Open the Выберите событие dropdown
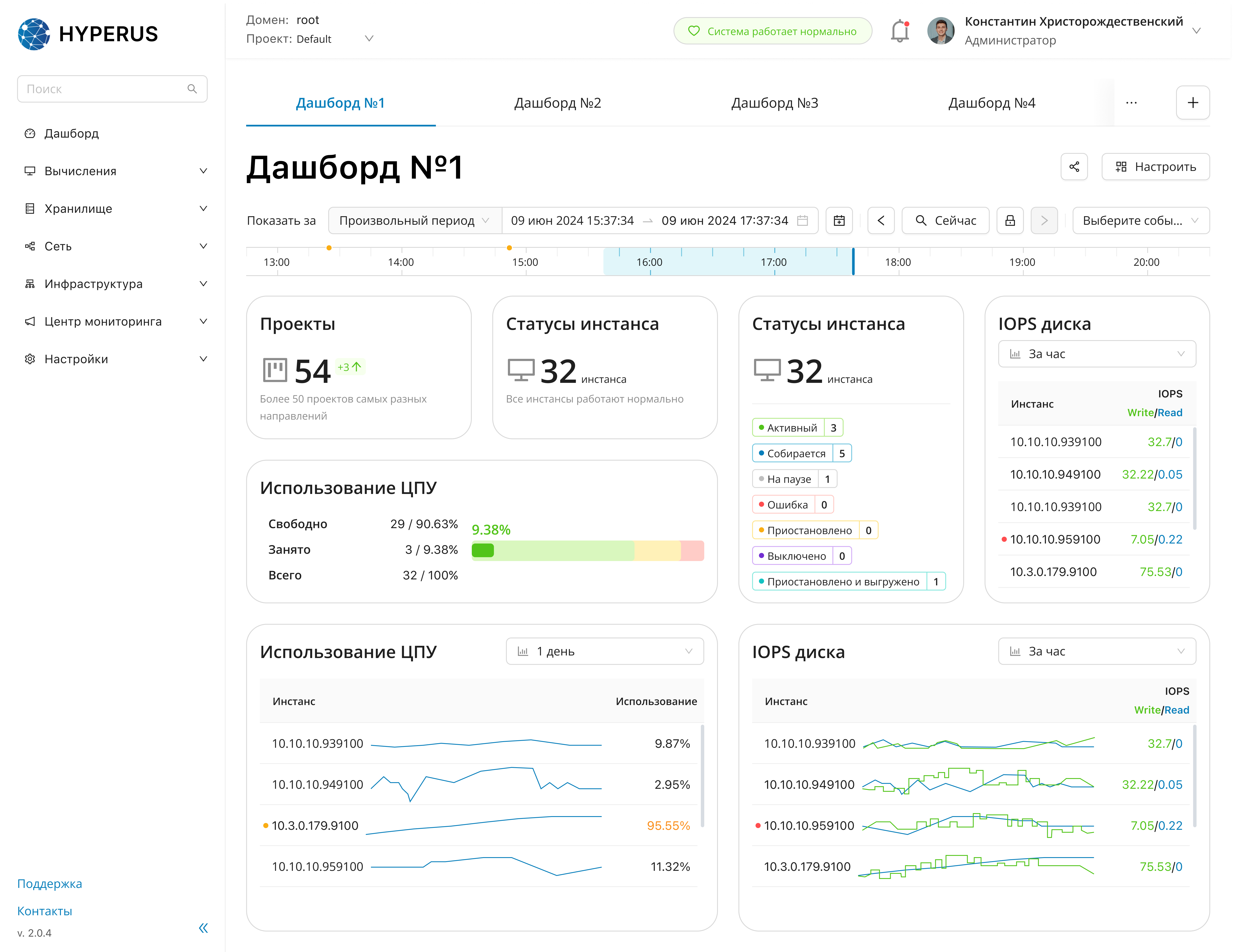This screenshot has width=1235, height=952. point(1141,220)
